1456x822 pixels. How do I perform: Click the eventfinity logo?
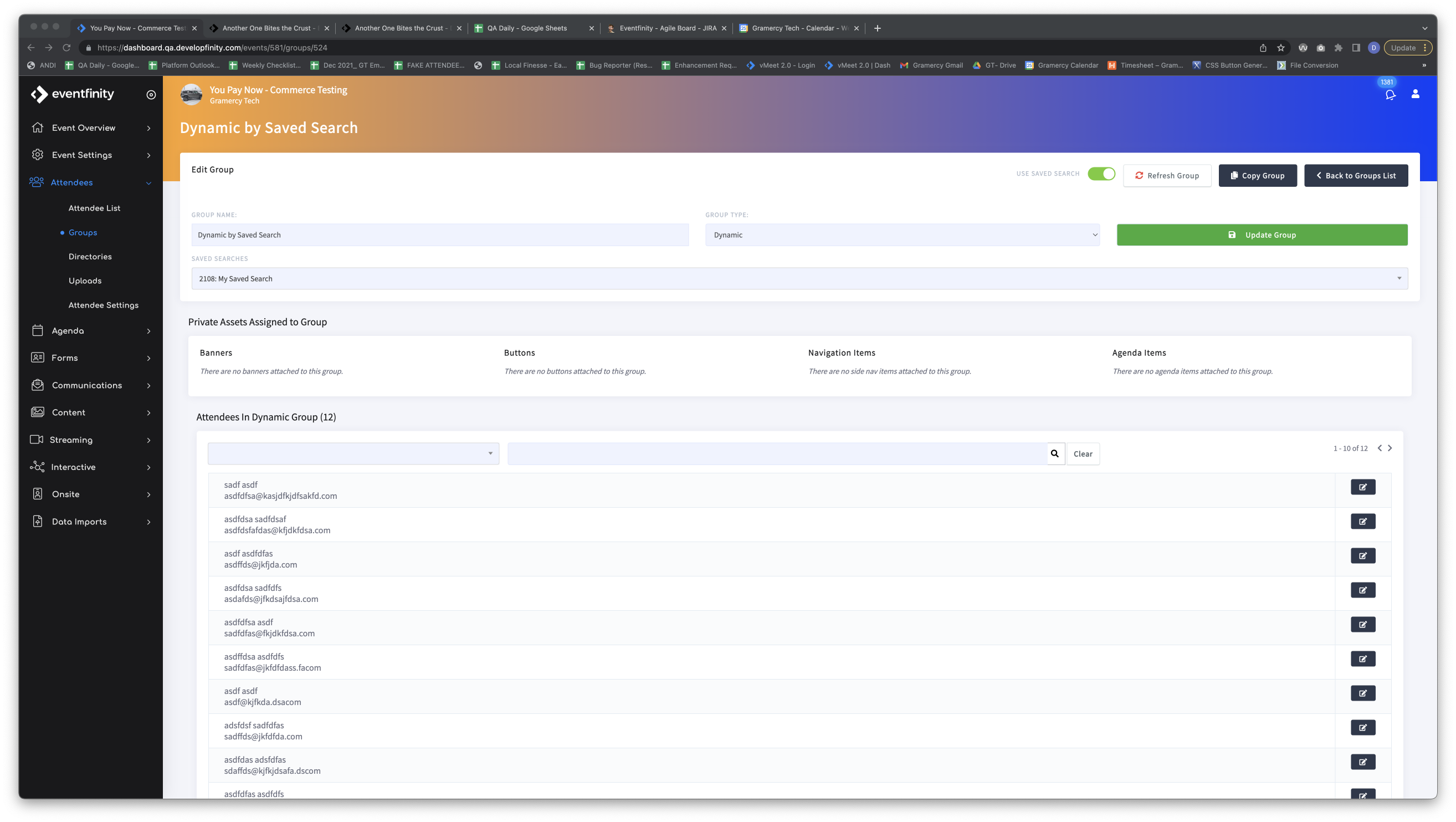73,94
